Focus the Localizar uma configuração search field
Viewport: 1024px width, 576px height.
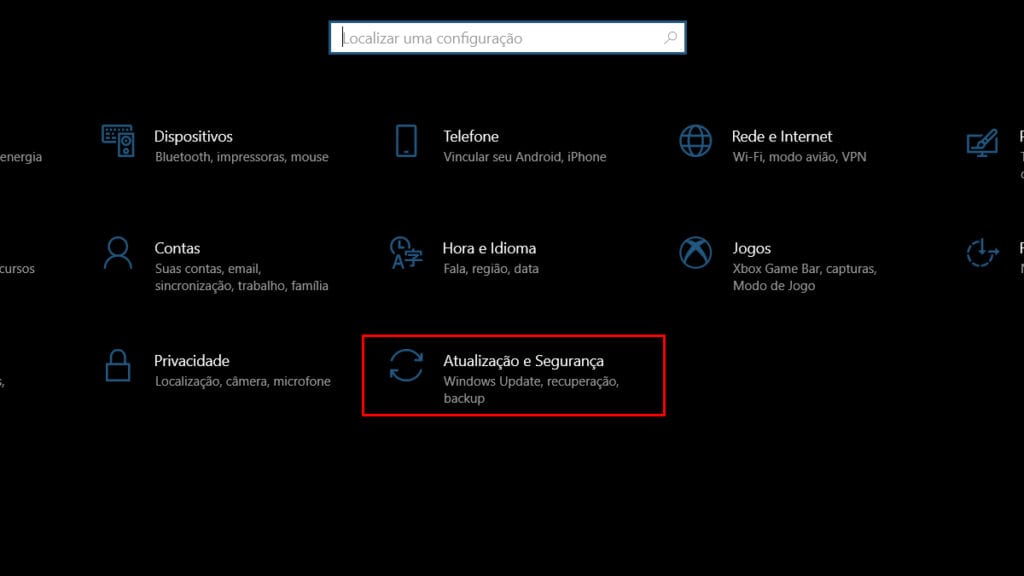(507, 38)
